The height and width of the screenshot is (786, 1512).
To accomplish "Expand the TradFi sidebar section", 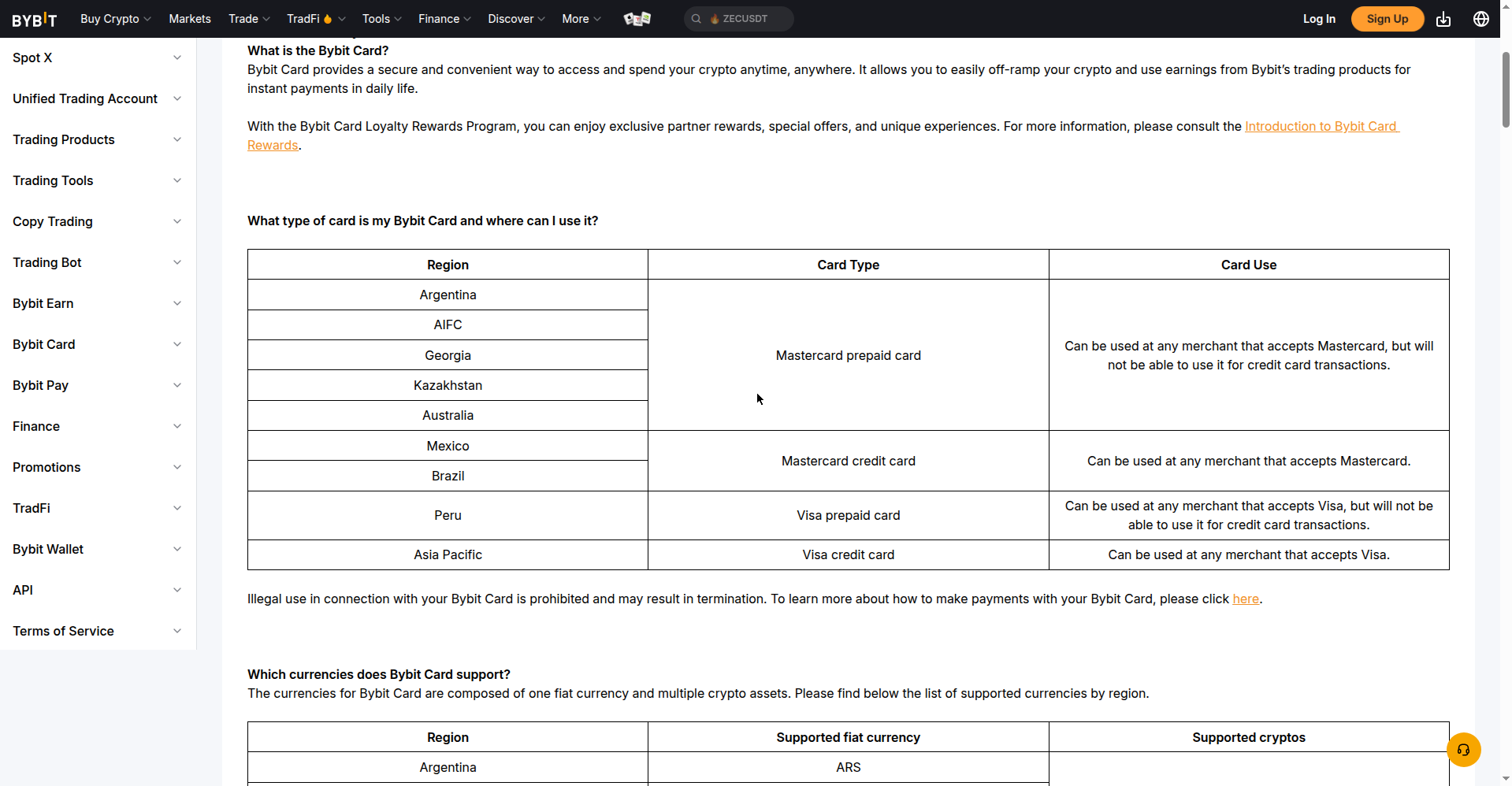I will [x=98, y=508].
